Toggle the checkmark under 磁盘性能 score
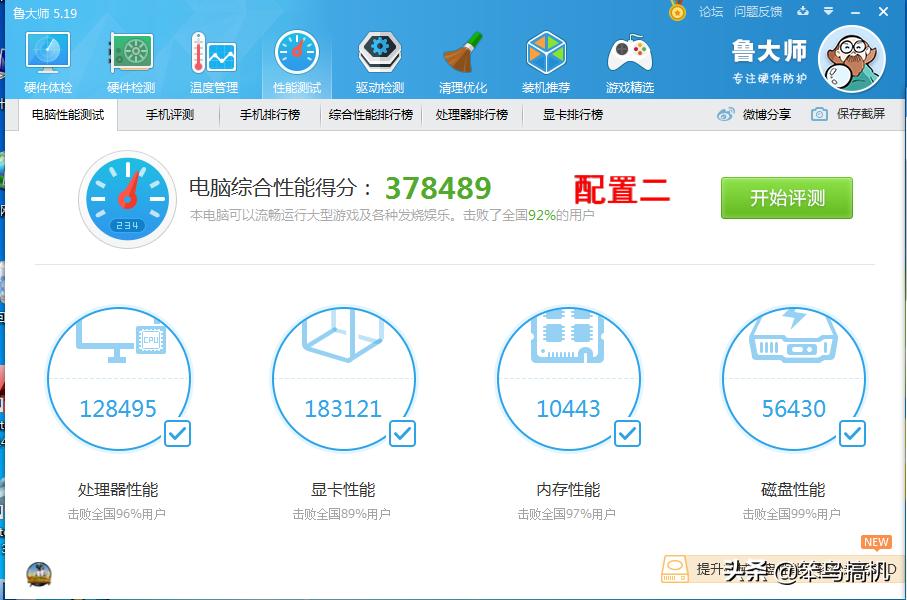This screenshot has width=907, height=600. click(x=852, y=434)
